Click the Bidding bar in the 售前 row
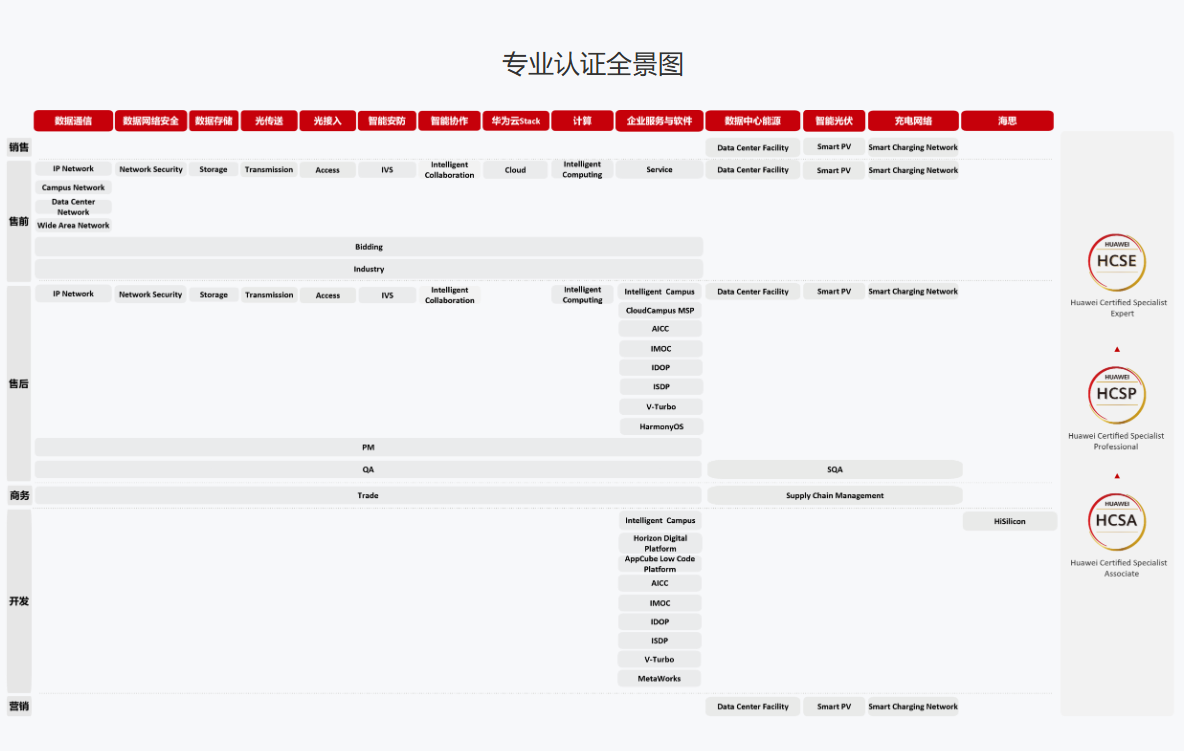Image resolution: width=1184 pixels, height=751 pixels. 368,246
